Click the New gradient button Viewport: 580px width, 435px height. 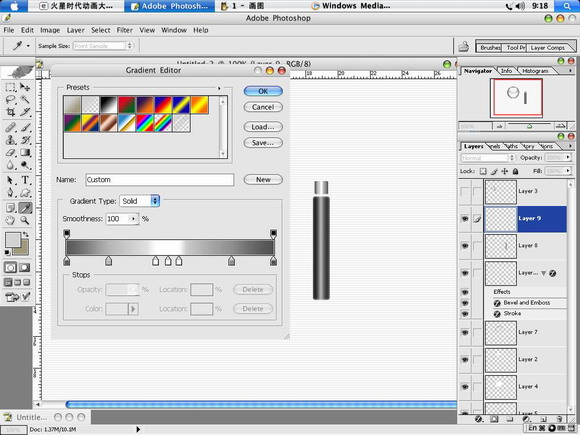pos(263,180)
